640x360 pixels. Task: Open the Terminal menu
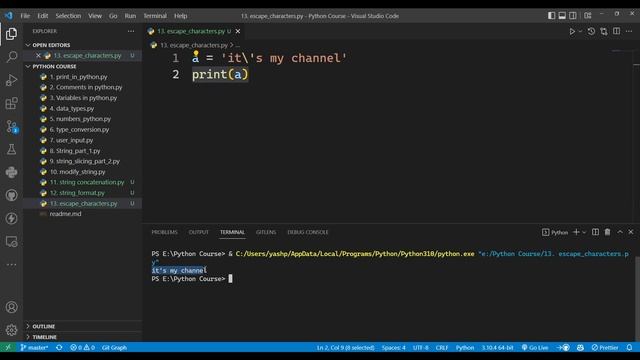(155, 16)
